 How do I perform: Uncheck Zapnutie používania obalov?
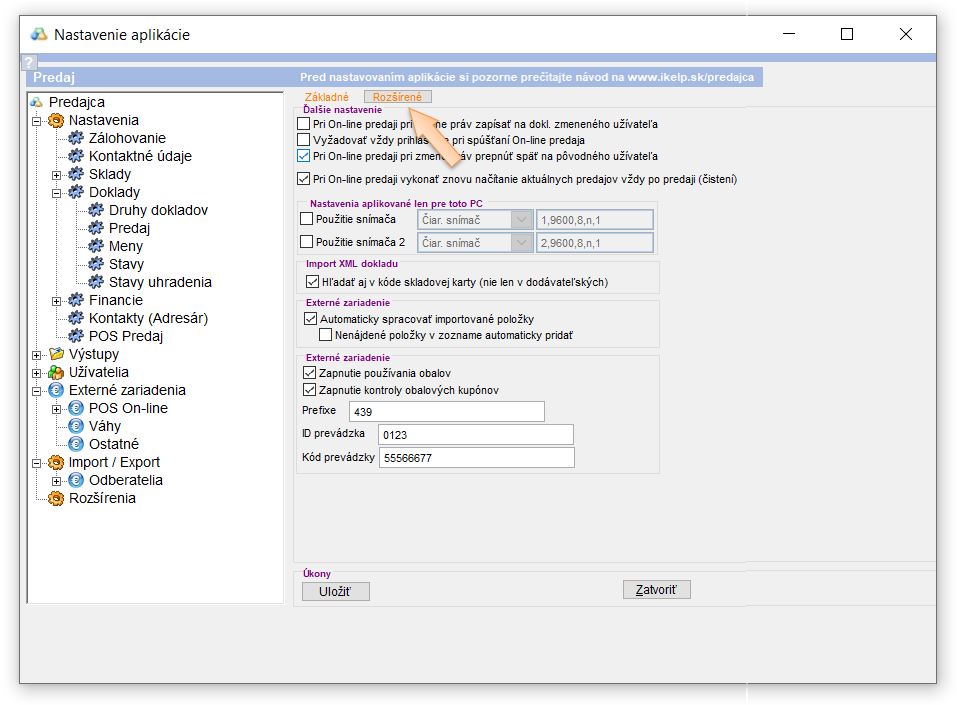310,373
